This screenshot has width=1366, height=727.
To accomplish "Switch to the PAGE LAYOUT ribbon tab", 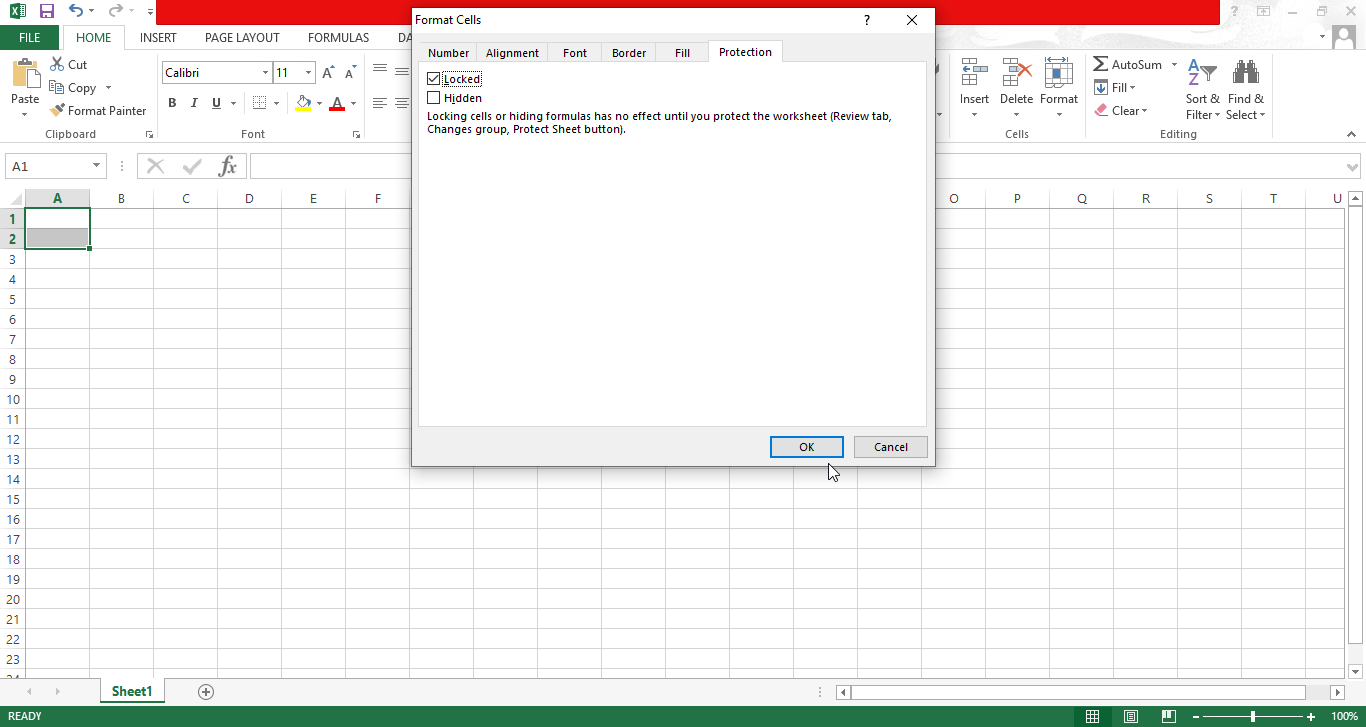I will pyautogui.click(x=242, y=38).
